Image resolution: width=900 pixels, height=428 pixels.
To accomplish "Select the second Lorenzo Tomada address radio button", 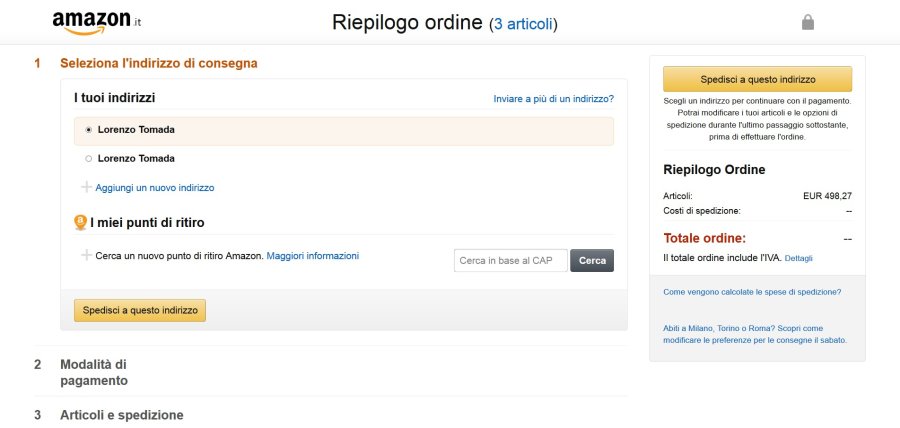I will click(x=88, y=158).
